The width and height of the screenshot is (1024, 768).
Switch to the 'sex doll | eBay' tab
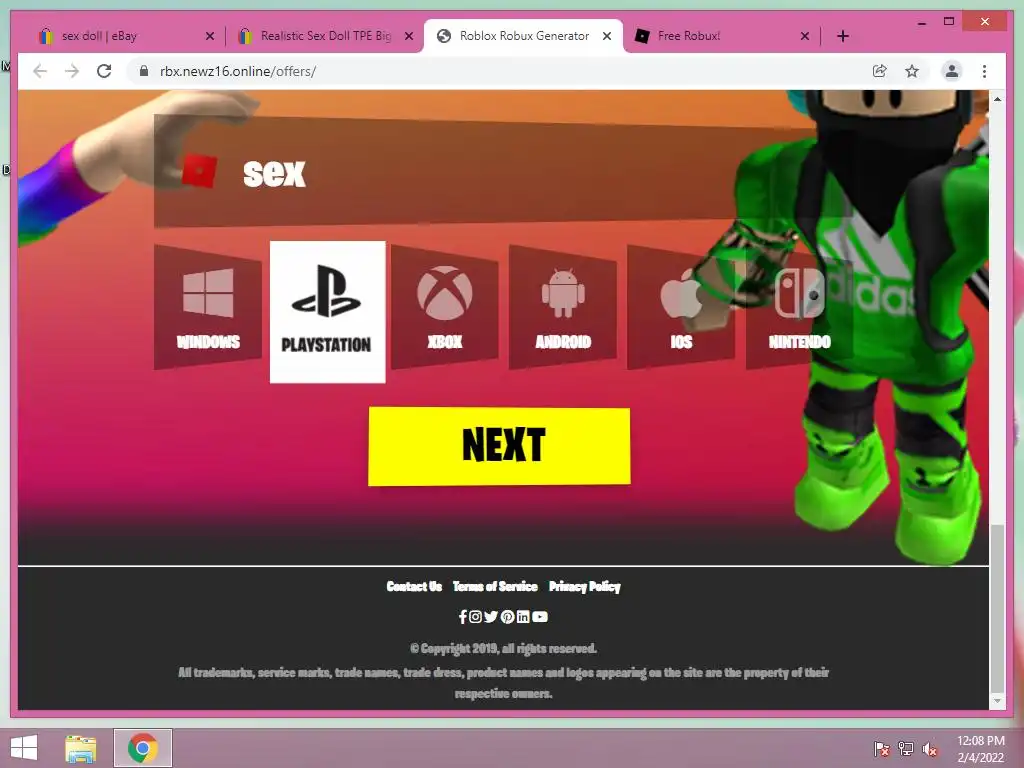click(125, 36)
